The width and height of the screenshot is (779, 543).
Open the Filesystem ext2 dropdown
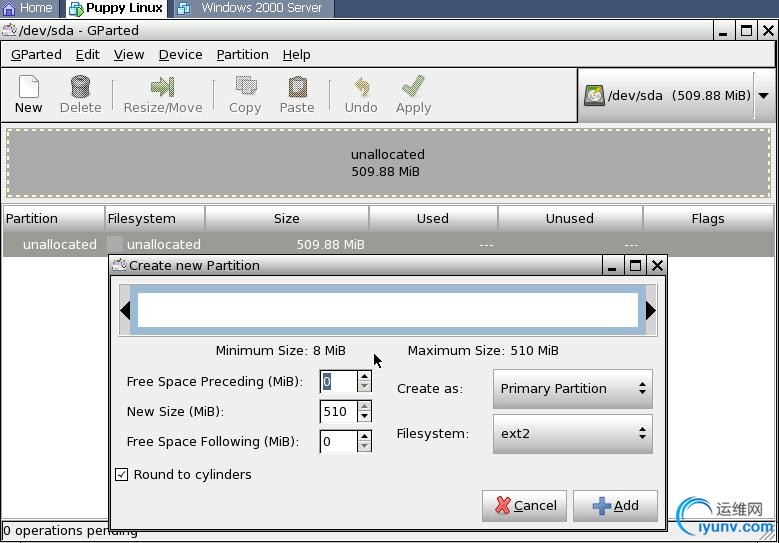tap(572, 434)
